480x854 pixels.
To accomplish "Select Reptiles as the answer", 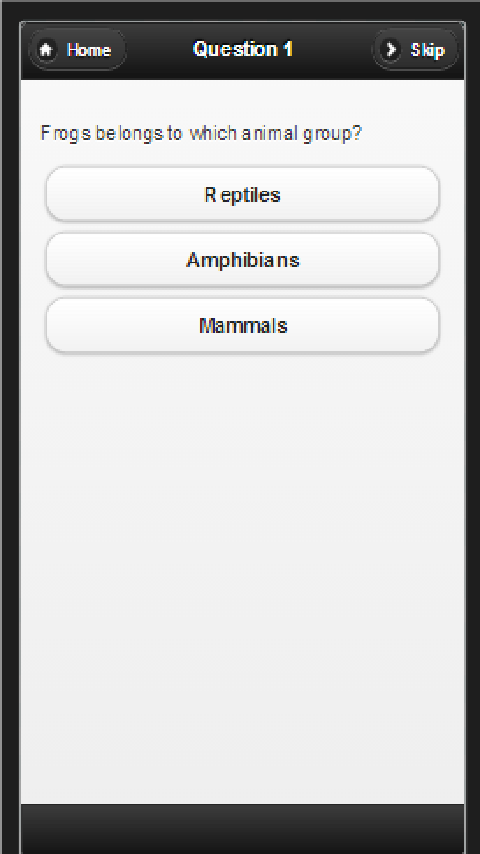I will [242, 194].
